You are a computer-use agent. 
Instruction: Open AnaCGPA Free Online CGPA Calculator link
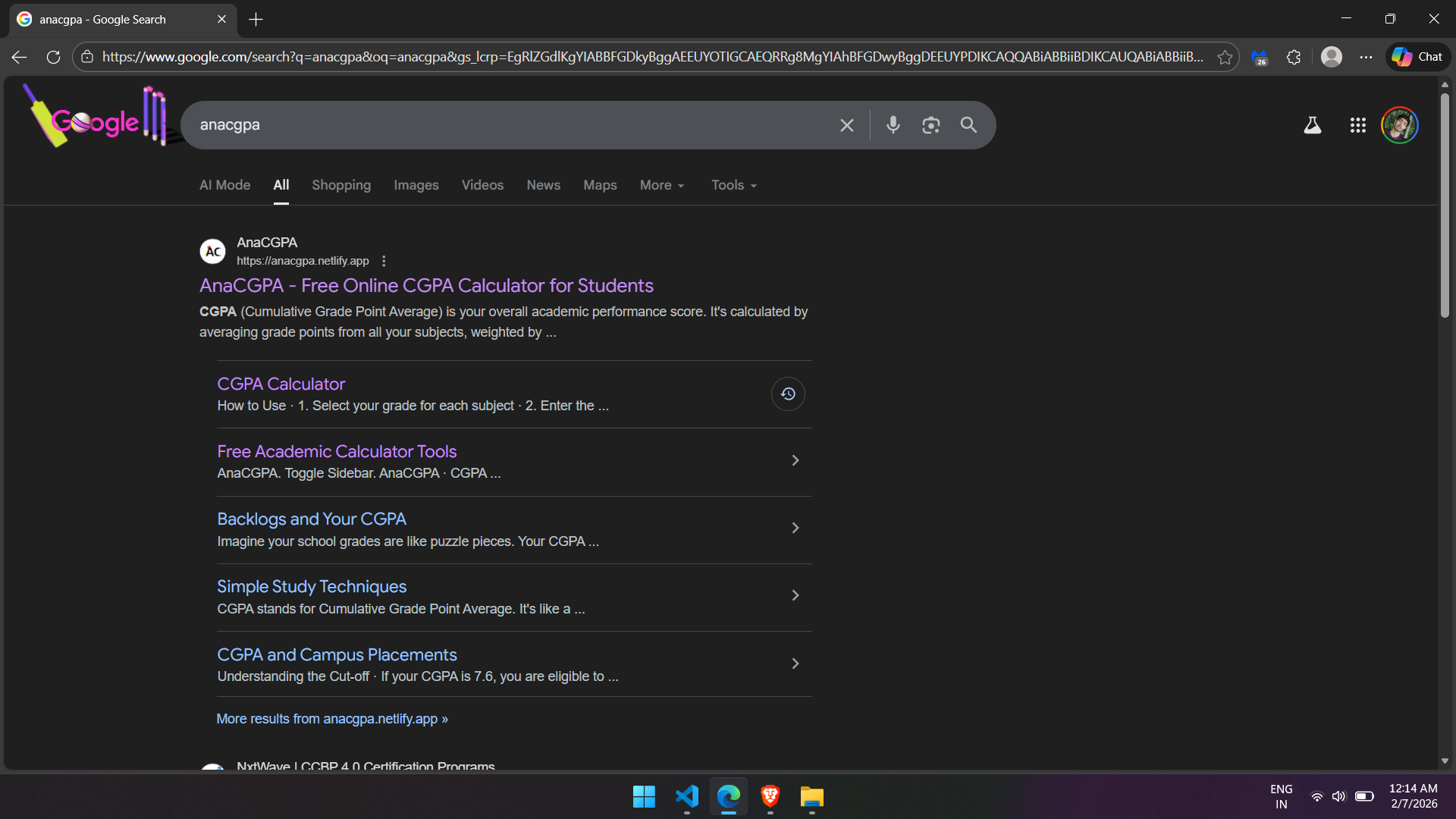coord(426,286)
